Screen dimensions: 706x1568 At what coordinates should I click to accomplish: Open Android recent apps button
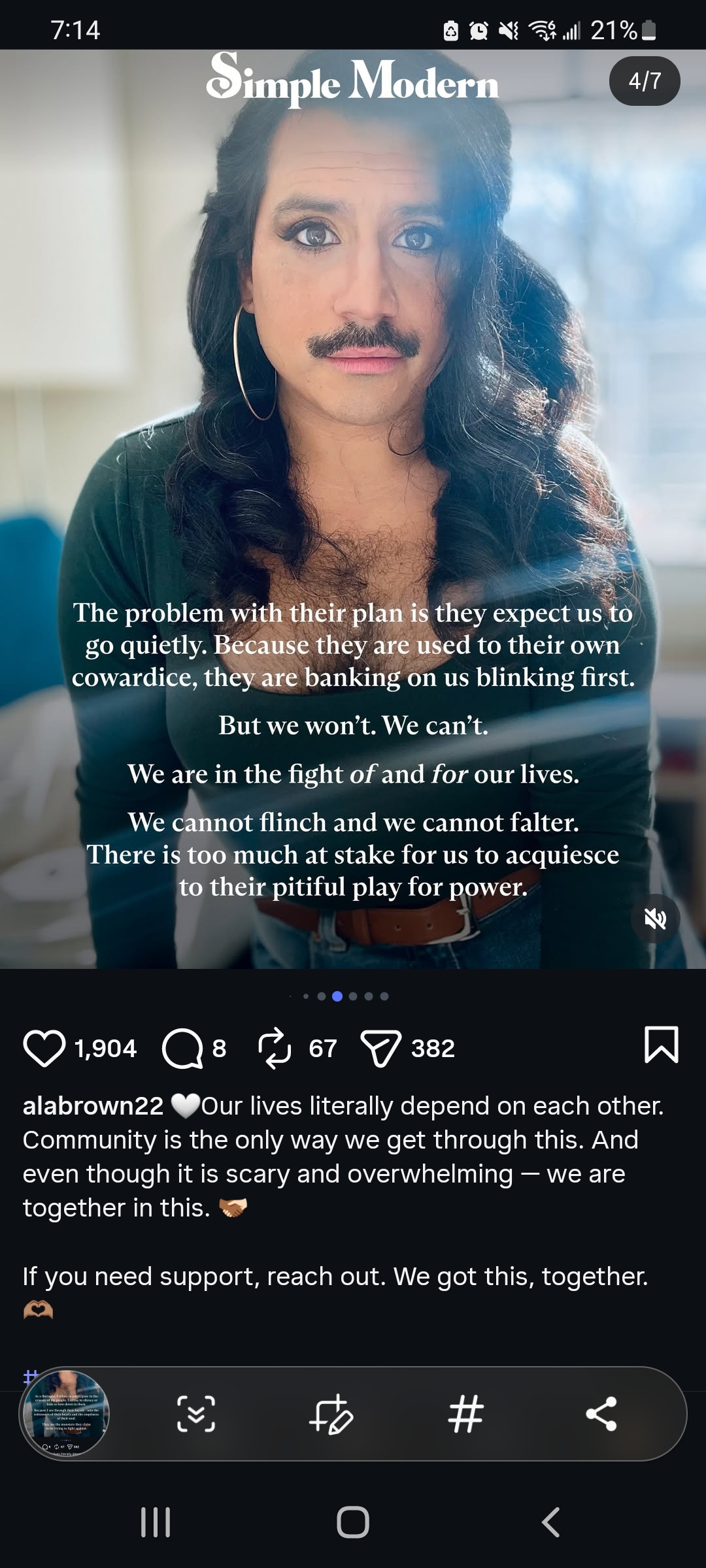156,1522
